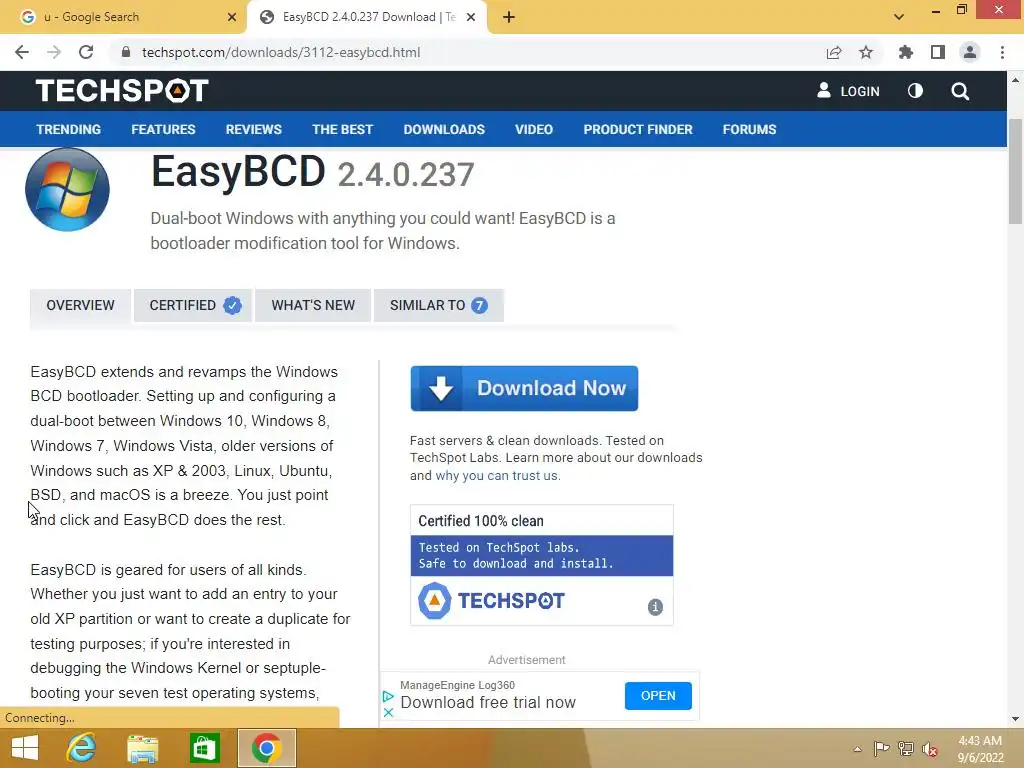Click 'Download free trial now' ad text

coord(488,703)
